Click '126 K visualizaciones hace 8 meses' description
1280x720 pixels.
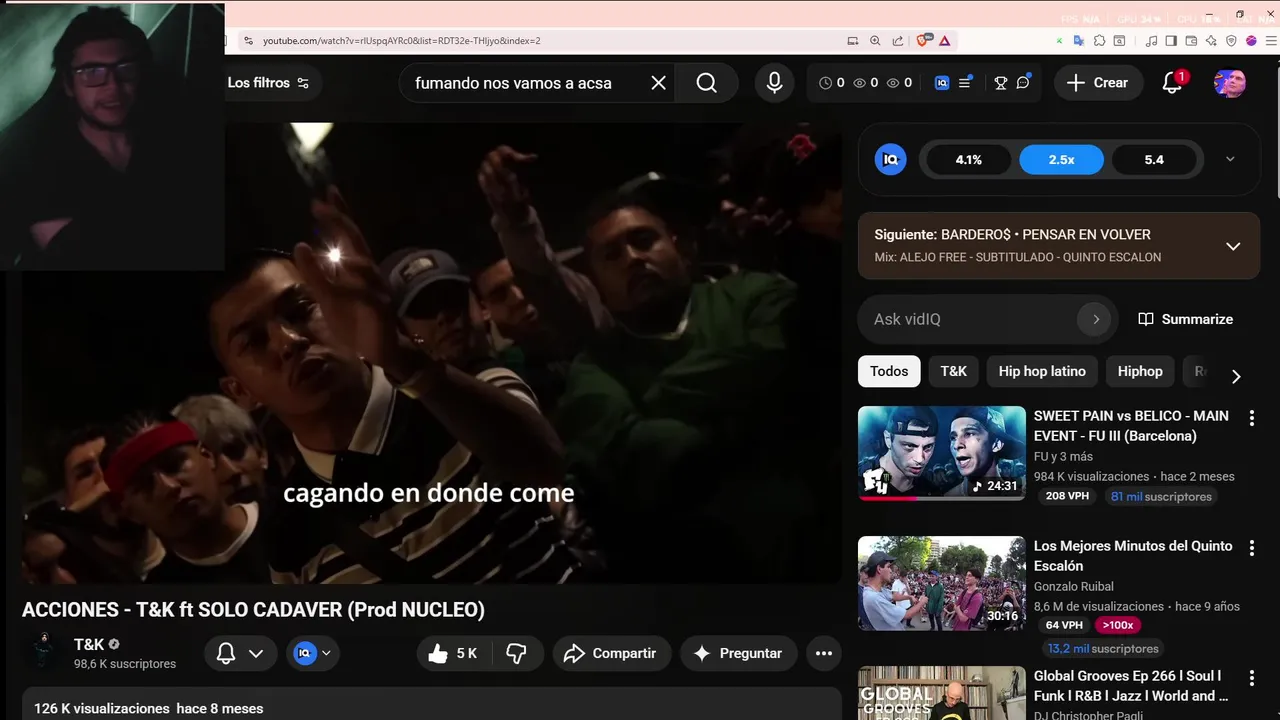click(x=149, y=708)
